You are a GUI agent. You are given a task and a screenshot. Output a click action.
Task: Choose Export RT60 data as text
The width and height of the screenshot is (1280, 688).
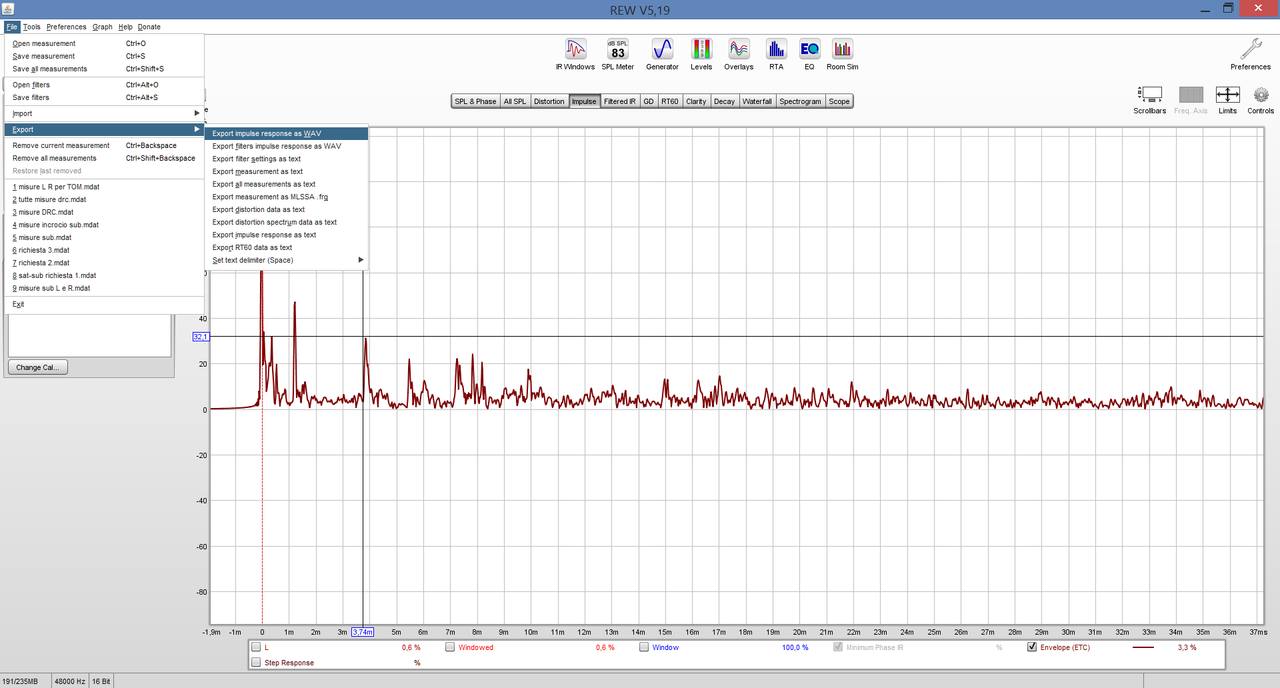pos(287,248)
